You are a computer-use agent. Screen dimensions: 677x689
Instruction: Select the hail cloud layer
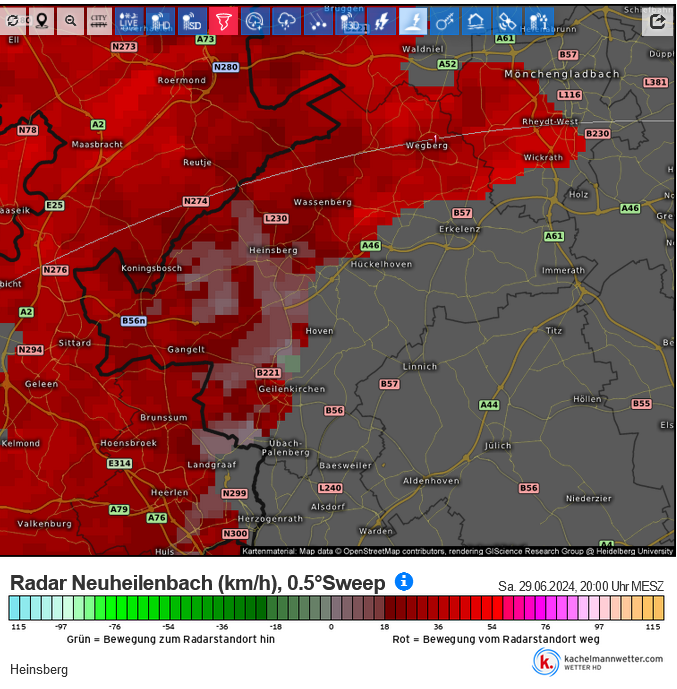tap(286, 21)
